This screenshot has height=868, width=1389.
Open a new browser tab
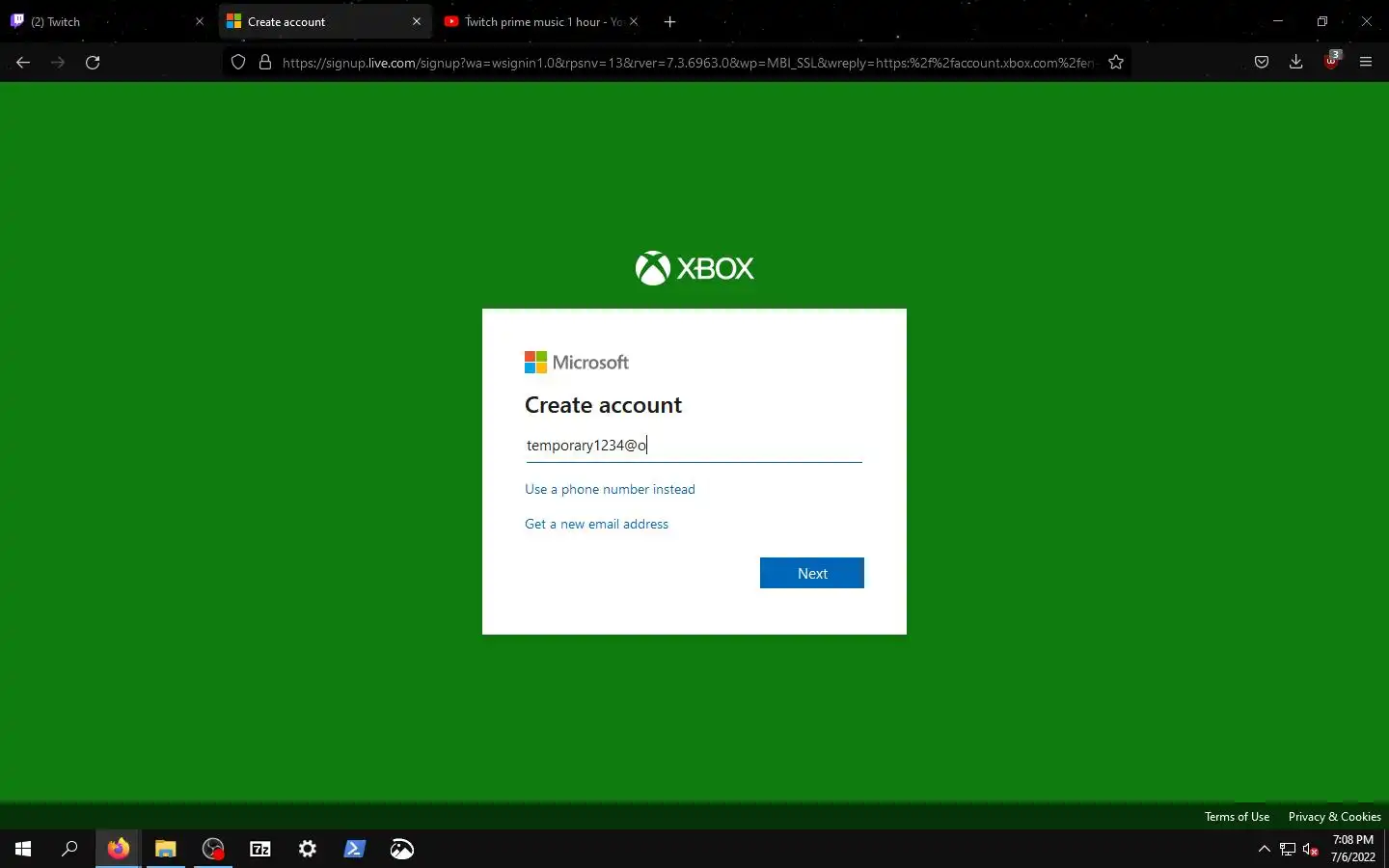[x=670, y=21]
